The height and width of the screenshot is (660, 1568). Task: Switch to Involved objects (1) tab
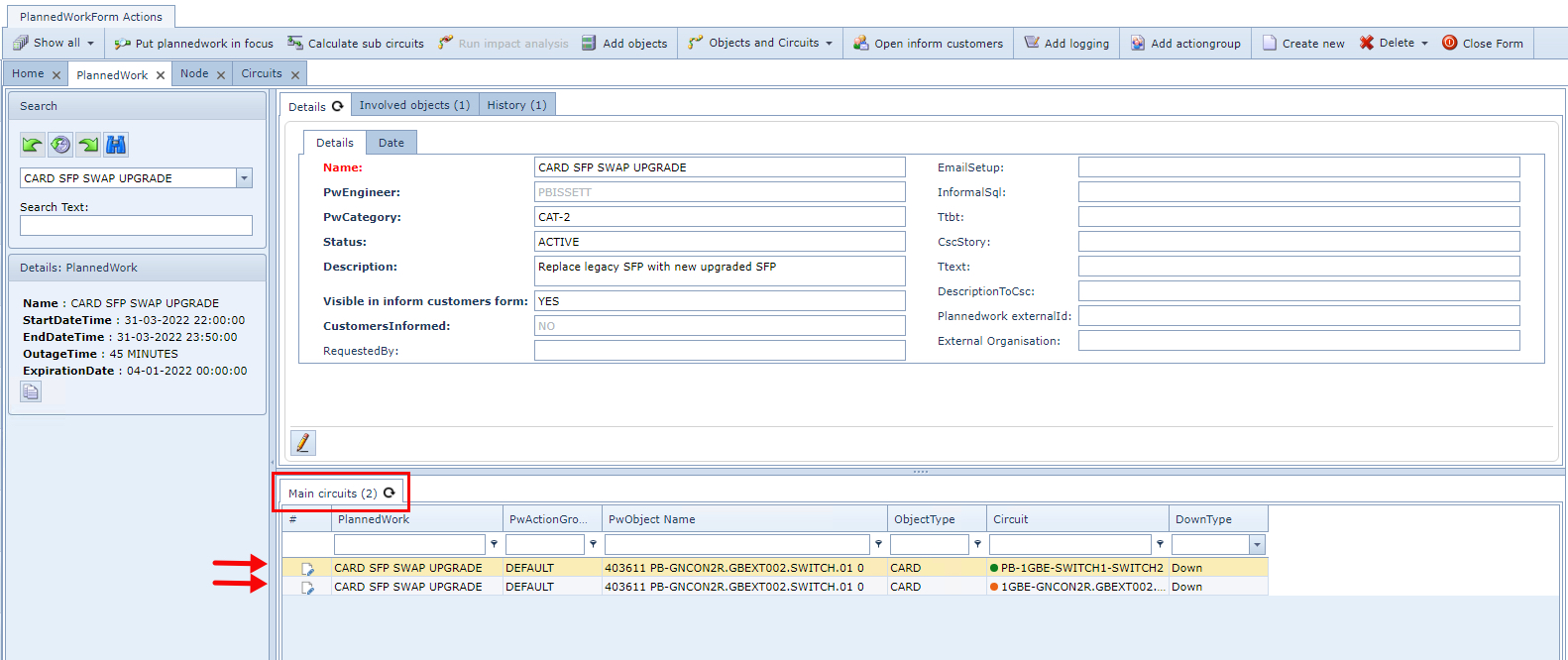pos(414,105)
